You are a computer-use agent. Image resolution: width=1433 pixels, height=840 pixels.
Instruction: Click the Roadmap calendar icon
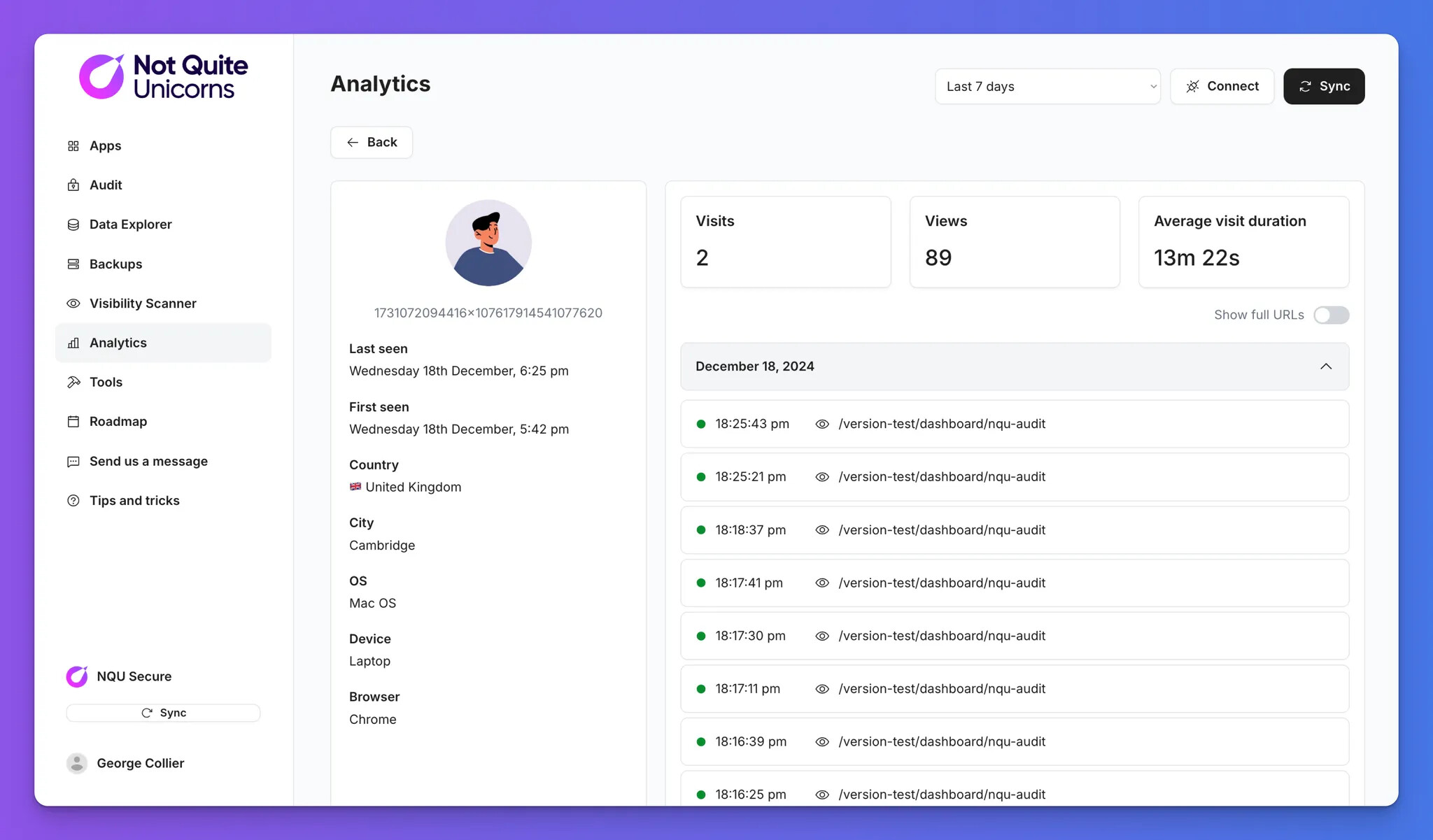(x=73, y=422)
